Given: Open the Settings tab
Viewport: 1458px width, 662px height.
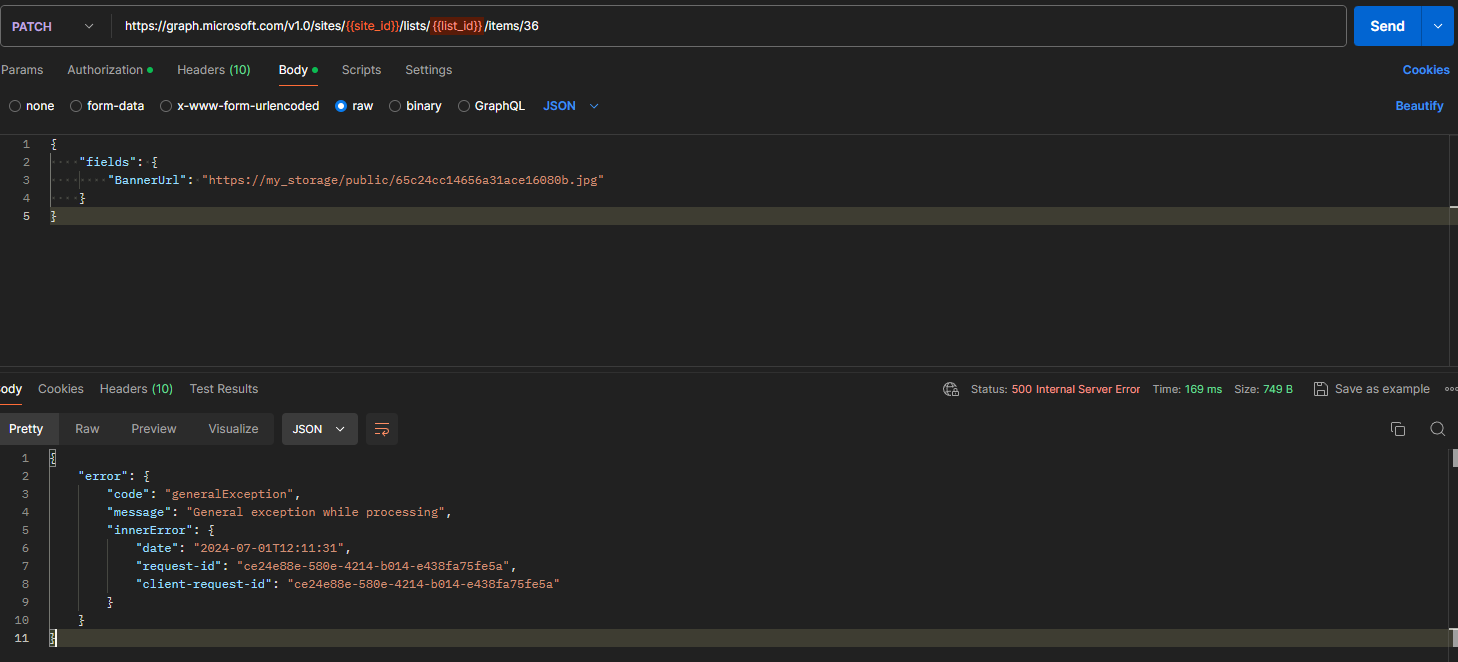Looking at the screenshot, I should (428, 70).
